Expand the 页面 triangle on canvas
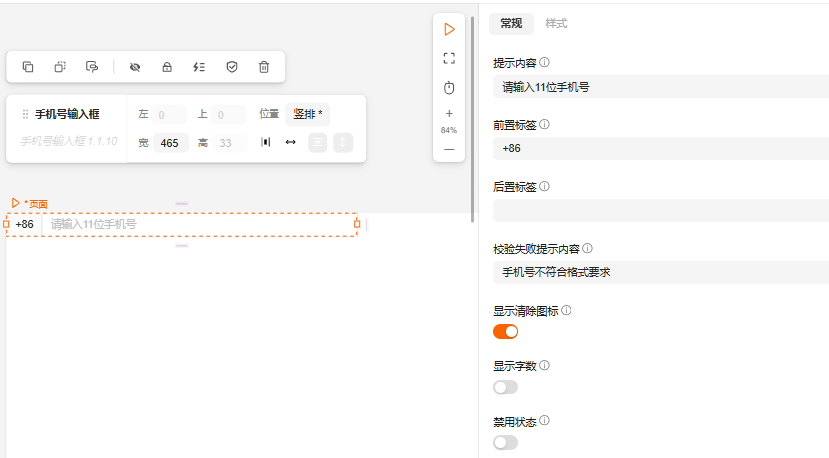The width and height of the screenshot is (829, 458). point(15,203)
